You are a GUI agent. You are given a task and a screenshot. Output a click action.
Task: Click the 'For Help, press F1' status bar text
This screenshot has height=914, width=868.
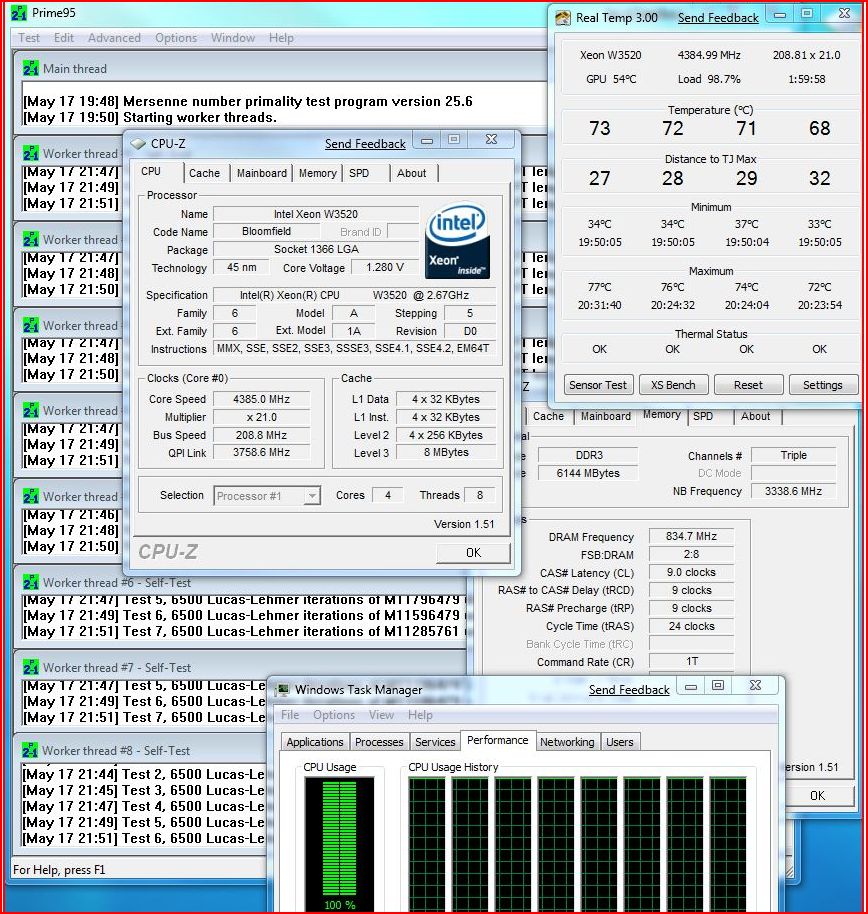[59, 870]
